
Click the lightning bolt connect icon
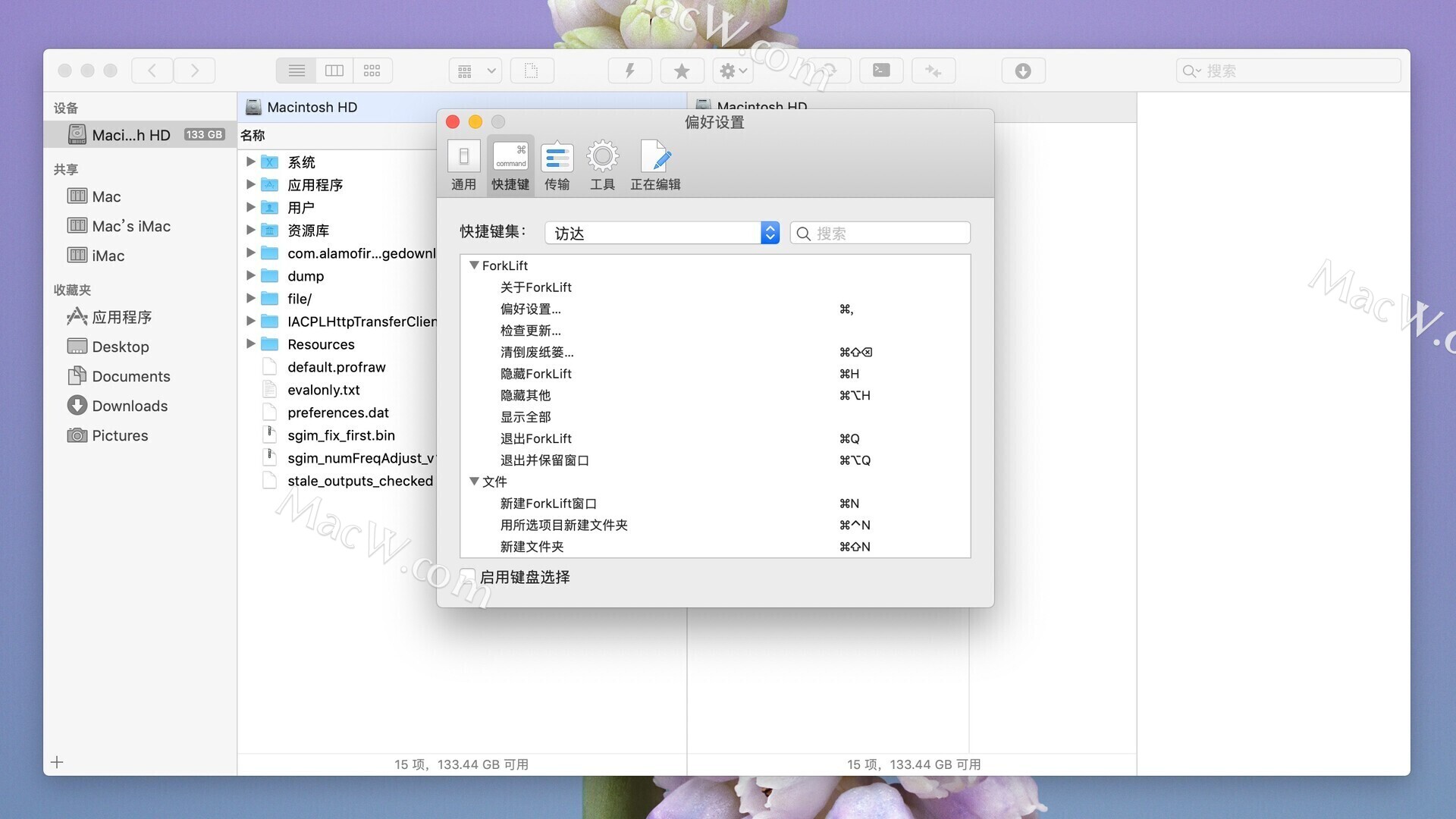coord(629,71)
